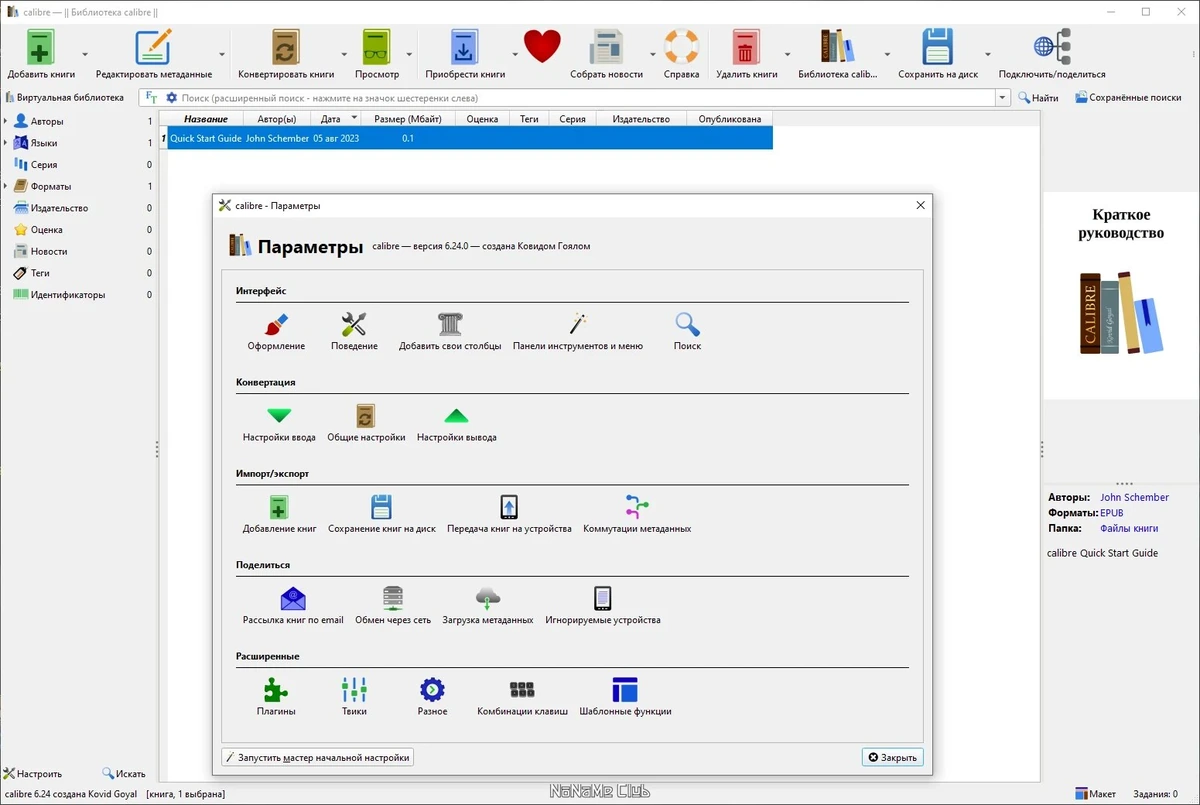Open Загрузка метаданных settings
This screenshot has width=1200, height=805.
[488, 606]
